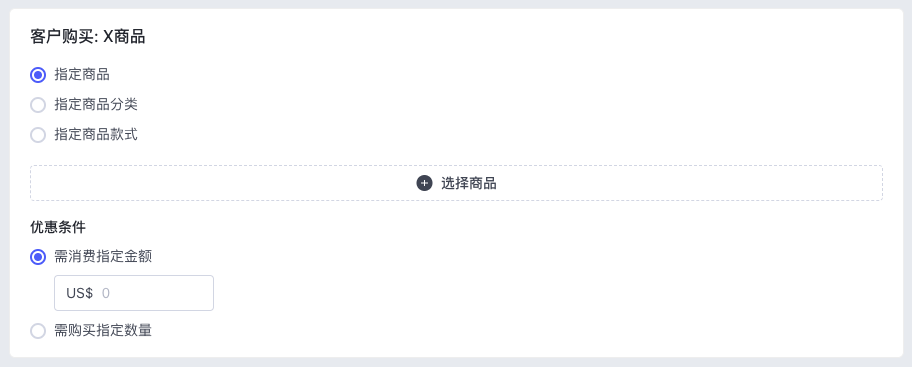Pick the 指定商品款式 radio circle
912x367 pixels.
click(x=38, y=135)
